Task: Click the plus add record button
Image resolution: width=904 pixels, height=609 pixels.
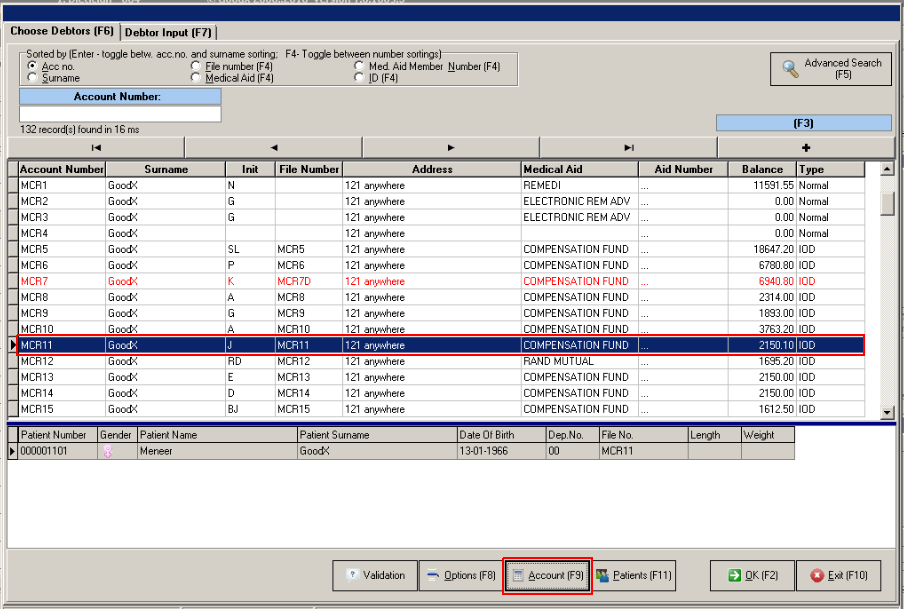Action: (x=806, y=147)
